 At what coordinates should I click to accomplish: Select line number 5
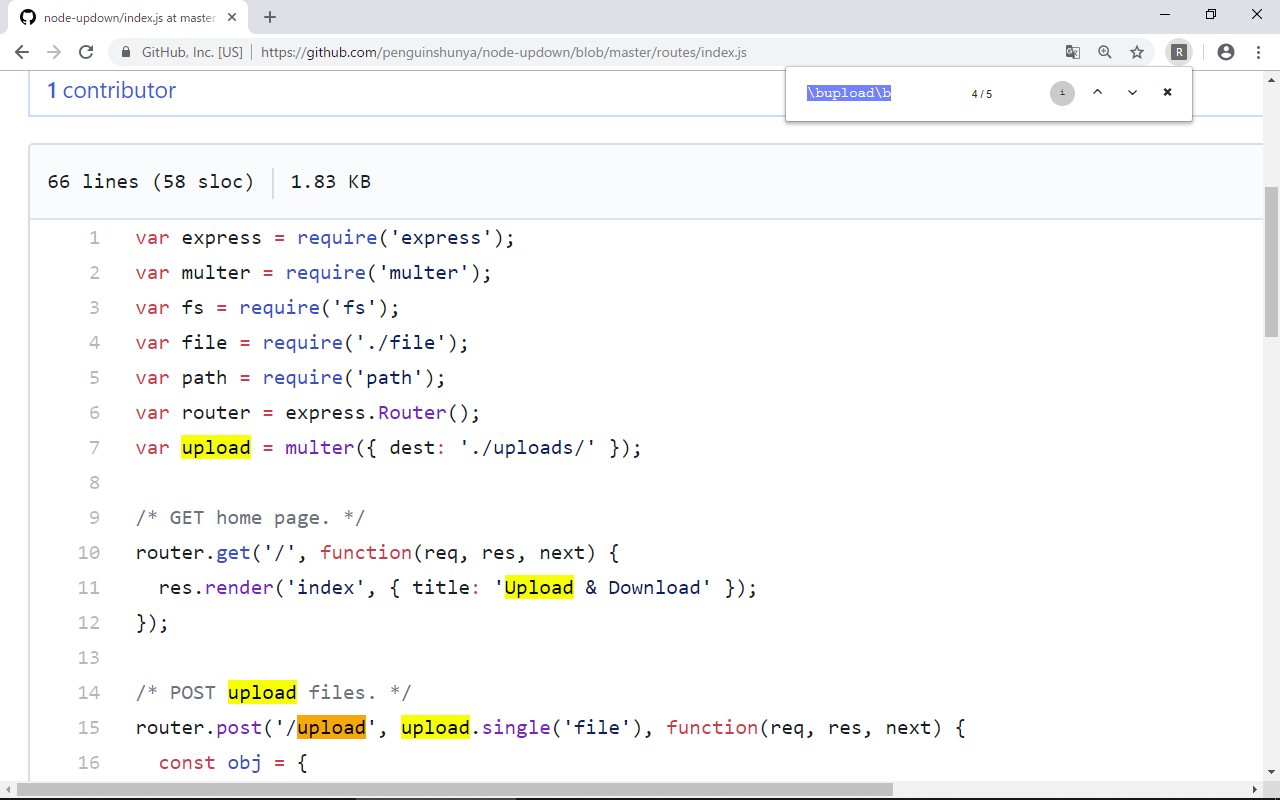coord(94,378)
